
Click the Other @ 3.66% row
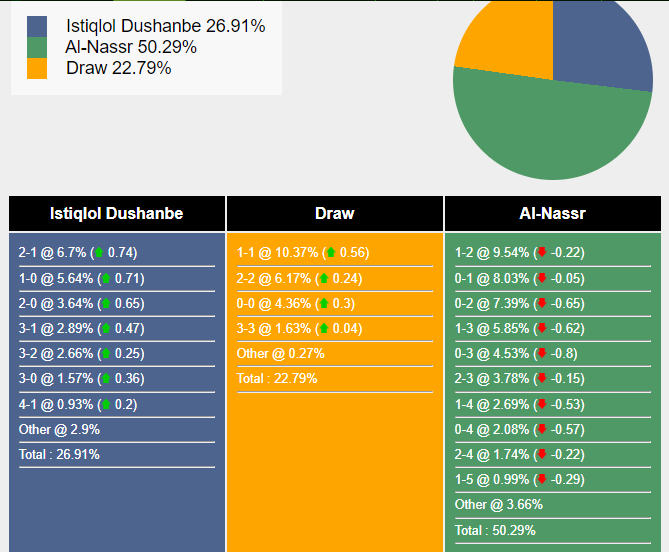click(x=553, y=504)
